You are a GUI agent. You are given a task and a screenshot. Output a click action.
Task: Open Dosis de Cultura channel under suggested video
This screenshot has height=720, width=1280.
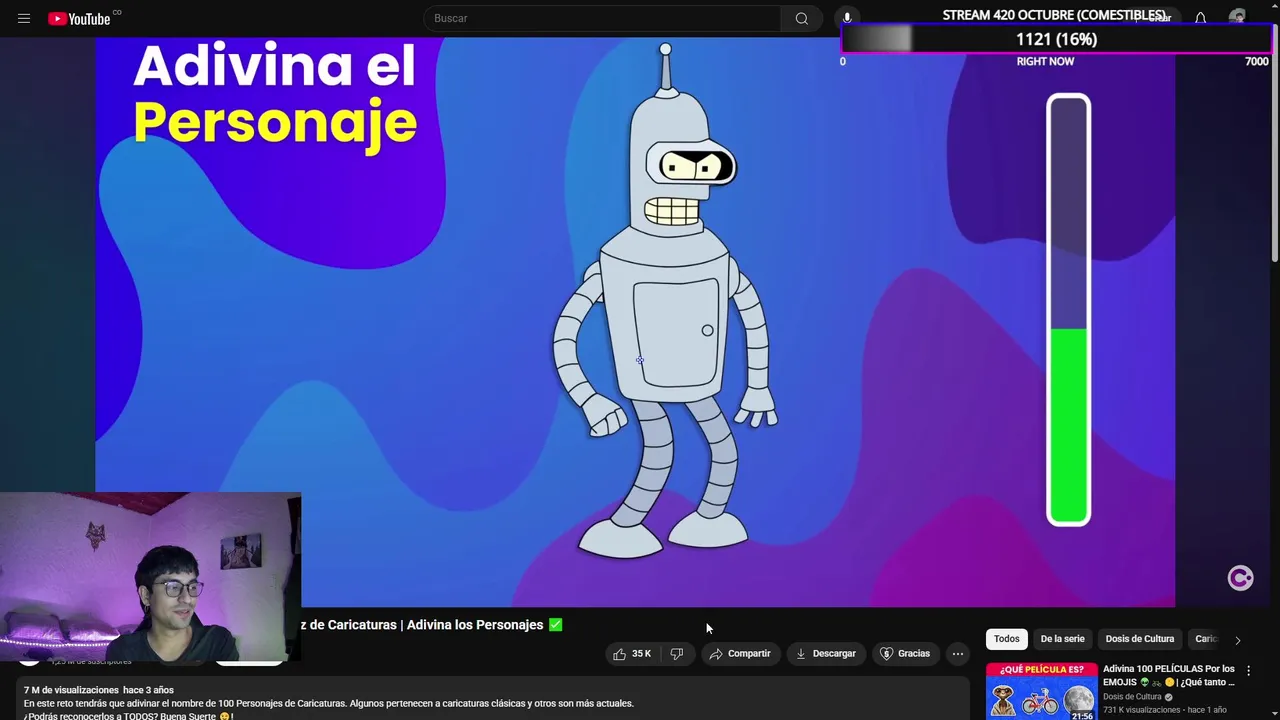1132,697
